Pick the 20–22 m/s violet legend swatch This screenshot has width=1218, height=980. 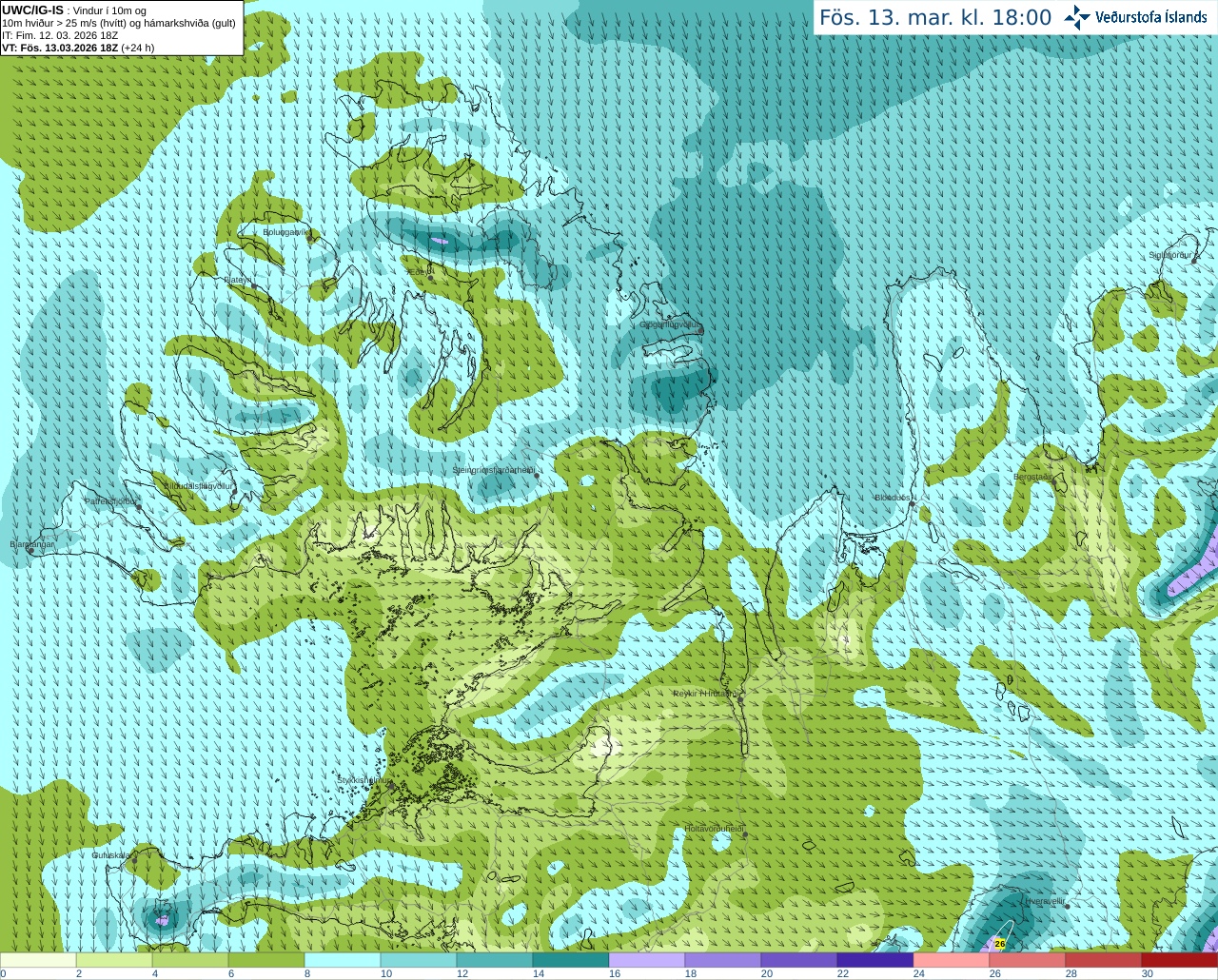point(799,960)
